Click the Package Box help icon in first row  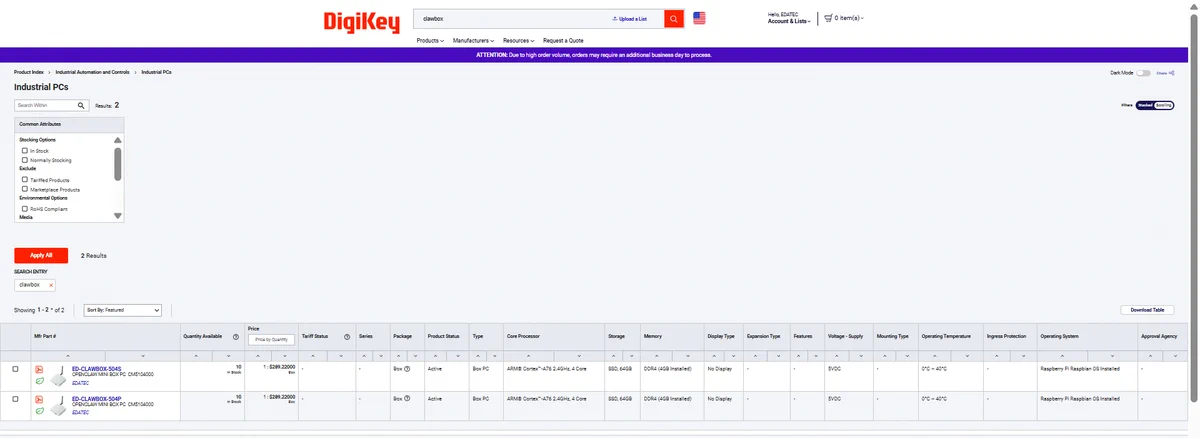408,369
